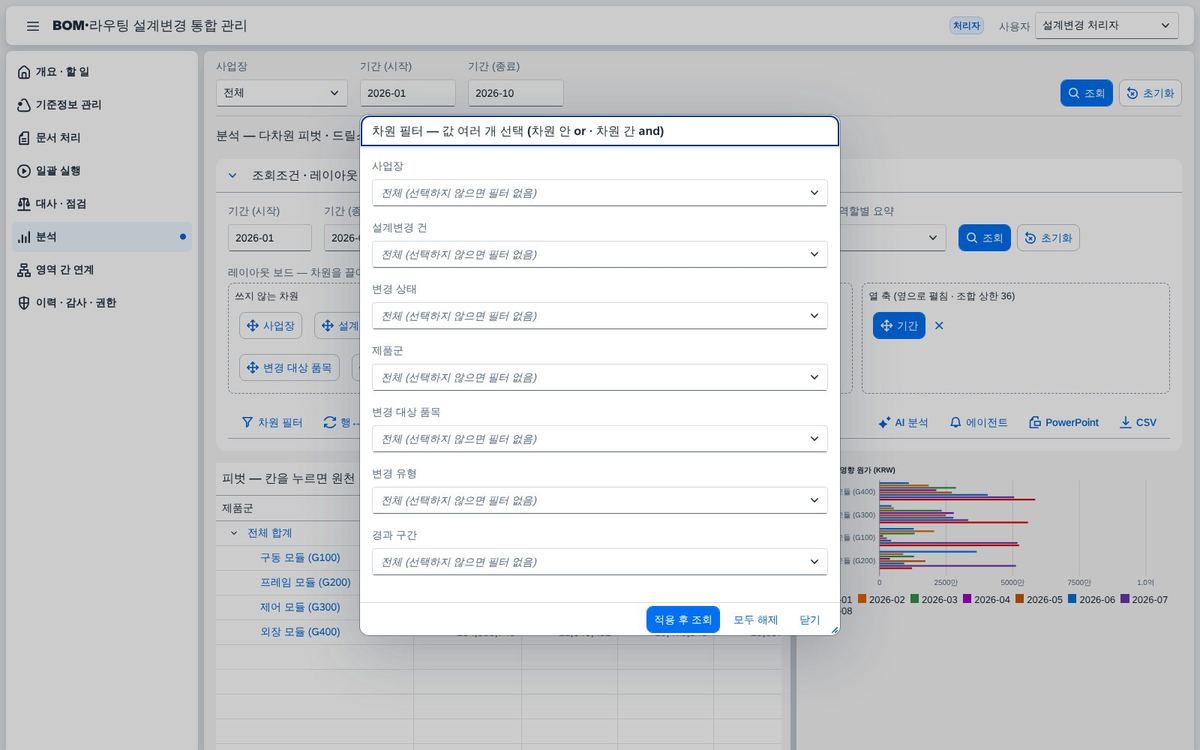Click the 2026-05 legend swatch
The height and width of the screenshot is (750, 1200).
1019,599
